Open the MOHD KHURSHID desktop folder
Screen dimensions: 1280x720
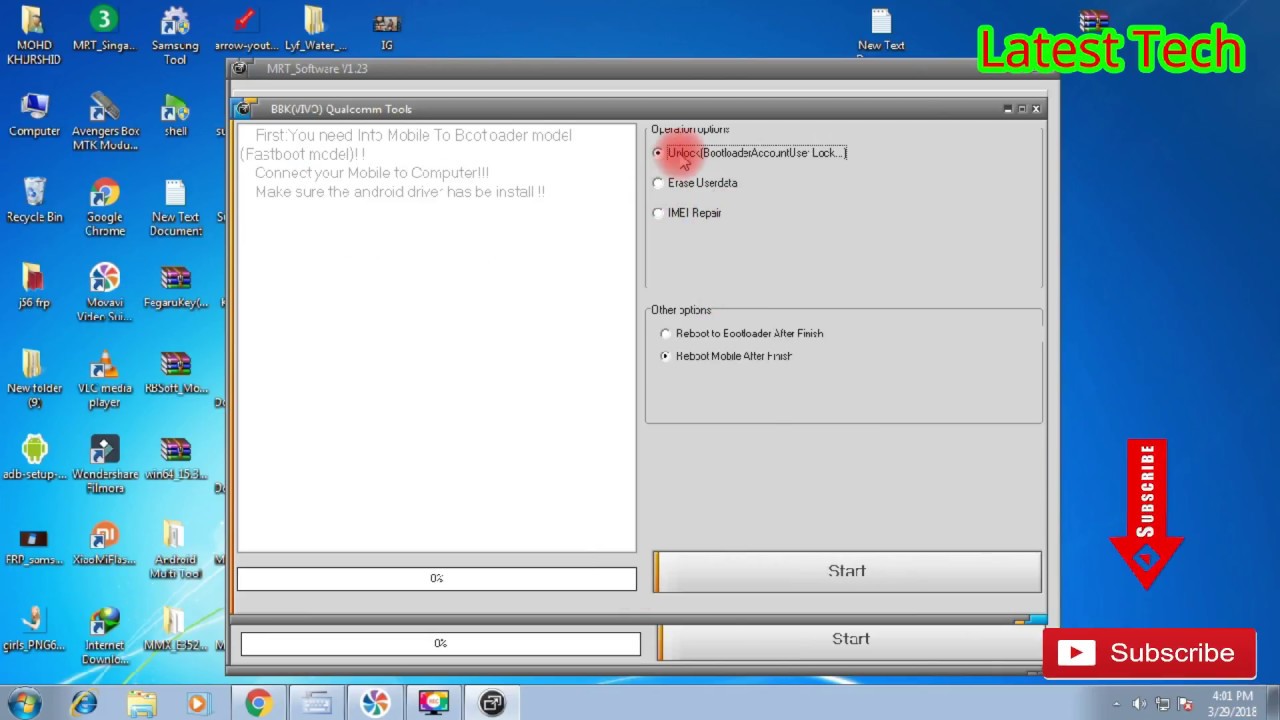pos(34,36)
